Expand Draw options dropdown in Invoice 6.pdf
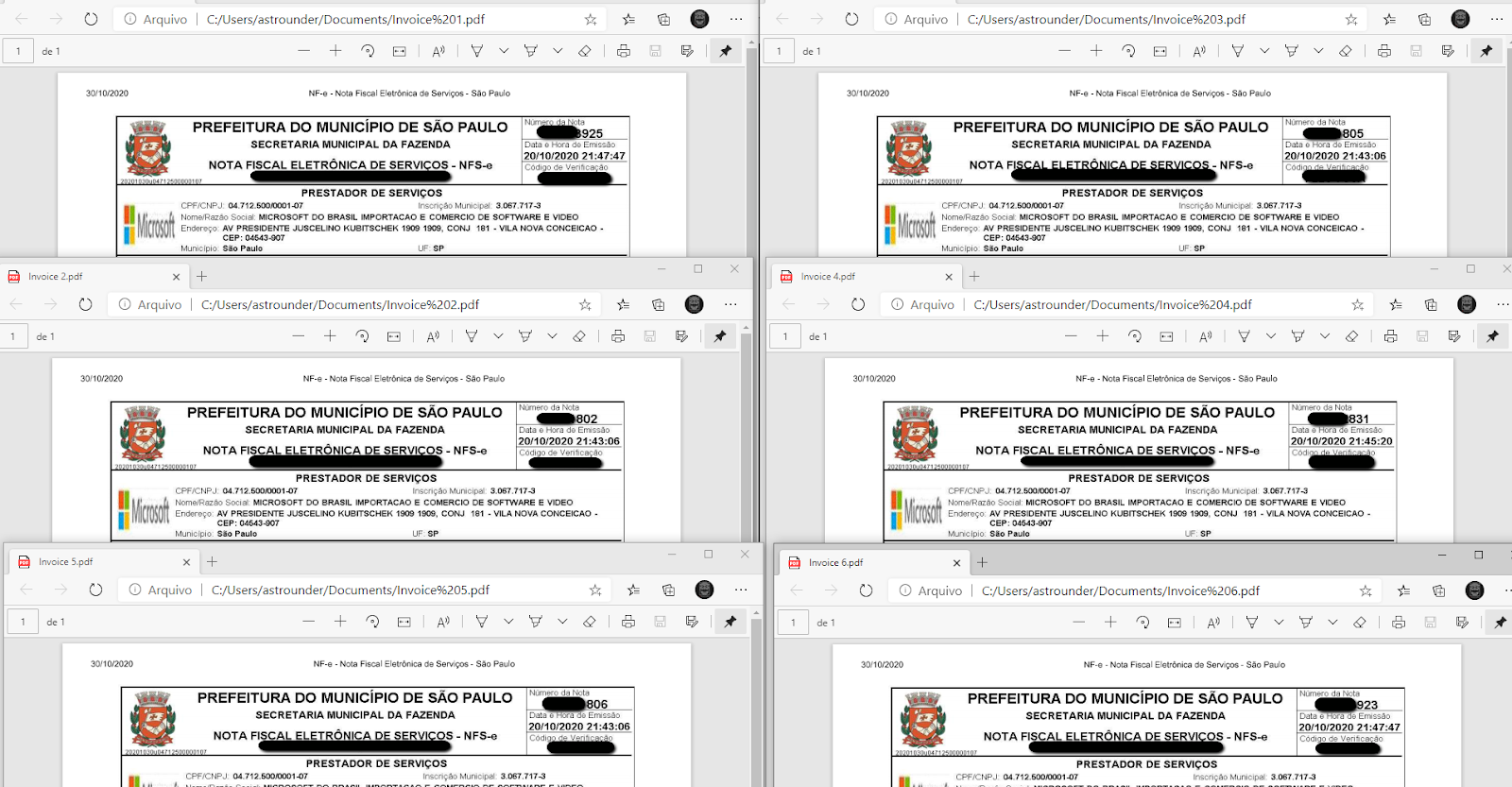Viewport: 1512px width, 787px height. [1279, 623]
